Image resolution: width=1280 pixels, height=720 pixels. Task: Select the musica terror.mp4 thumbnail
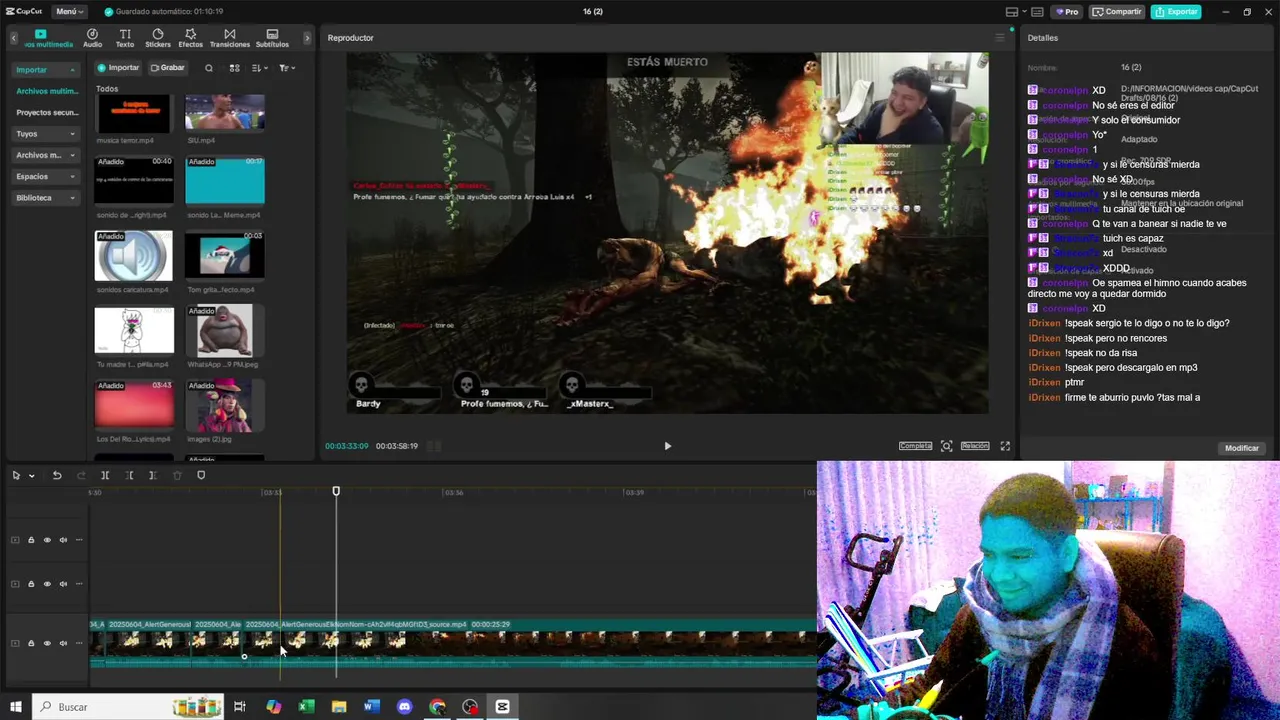point(134,113)
